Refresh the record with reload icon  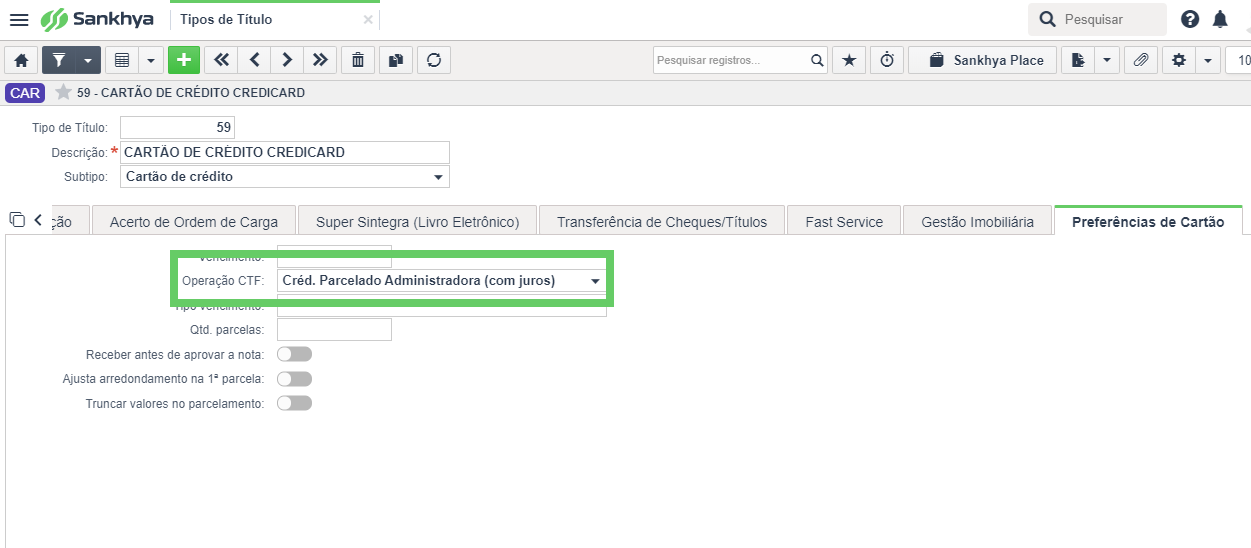click(434, 60)
